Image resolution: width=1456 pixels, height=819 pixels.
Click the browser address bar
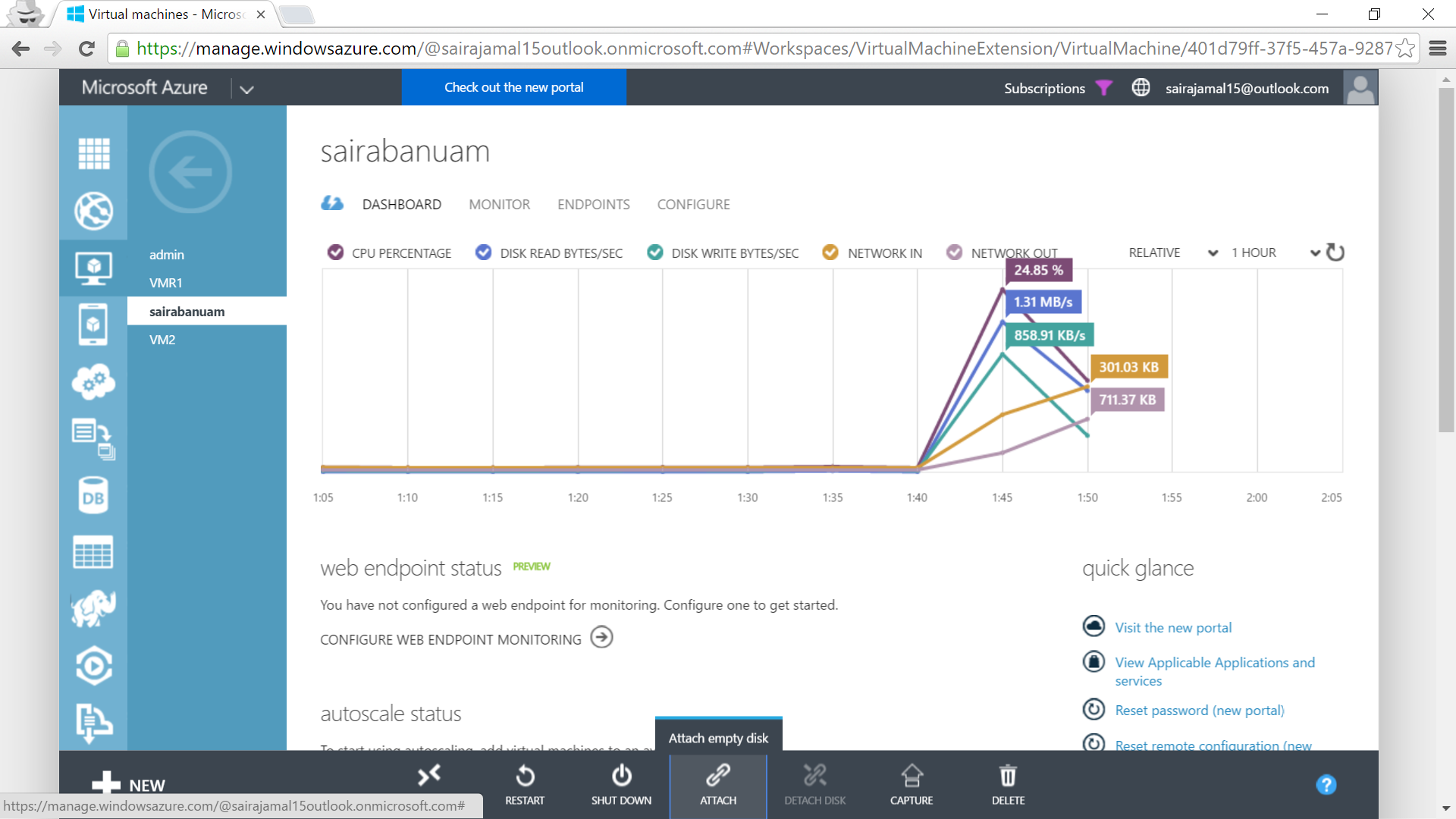764,49
